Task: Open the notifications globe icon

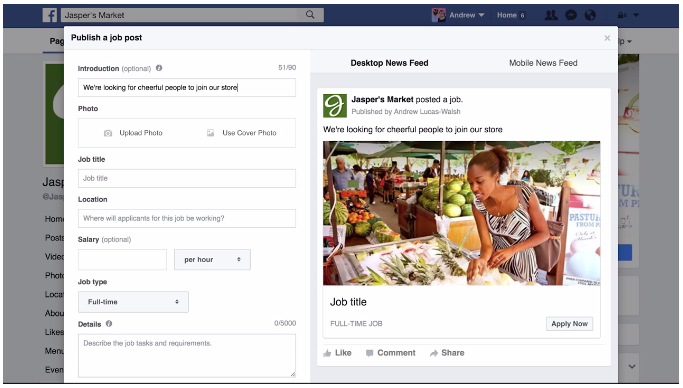Action: (590, 15)
